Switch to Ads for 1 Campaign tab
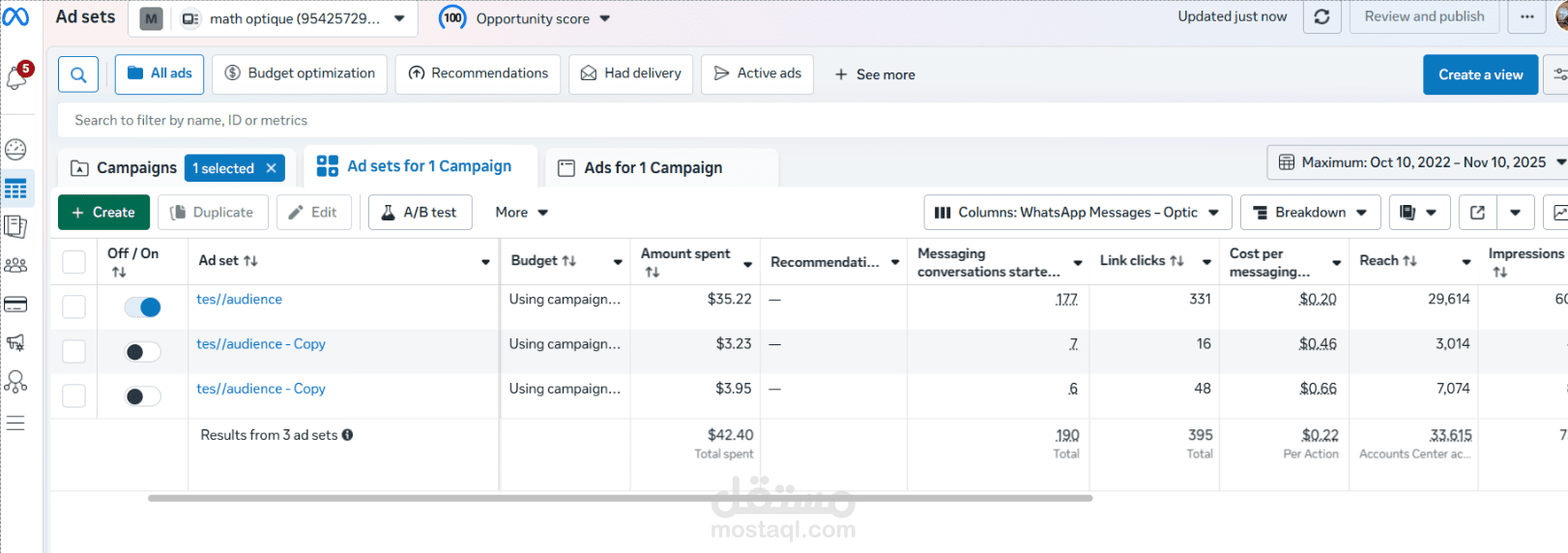Image resolution: width=1568 pixels, height=553 pixels. point(653,168)
